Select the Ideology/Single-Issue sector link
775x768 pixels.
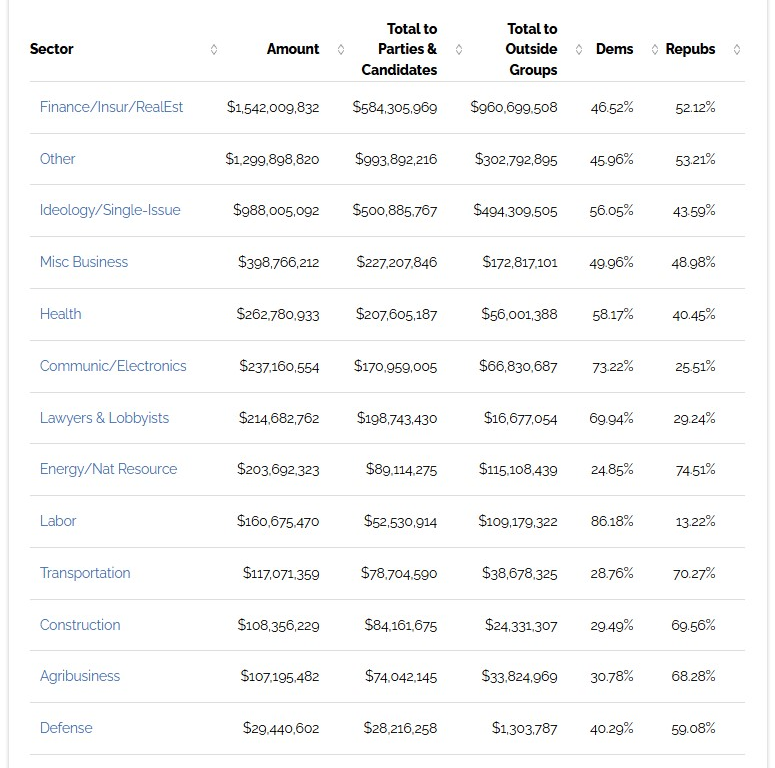pyautogui.click(x=110, y=210)
